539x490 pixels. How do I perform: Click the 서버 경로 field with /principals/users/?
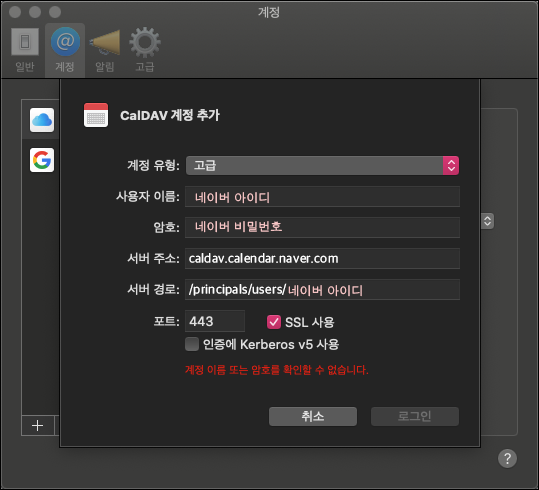click(322, 290)
